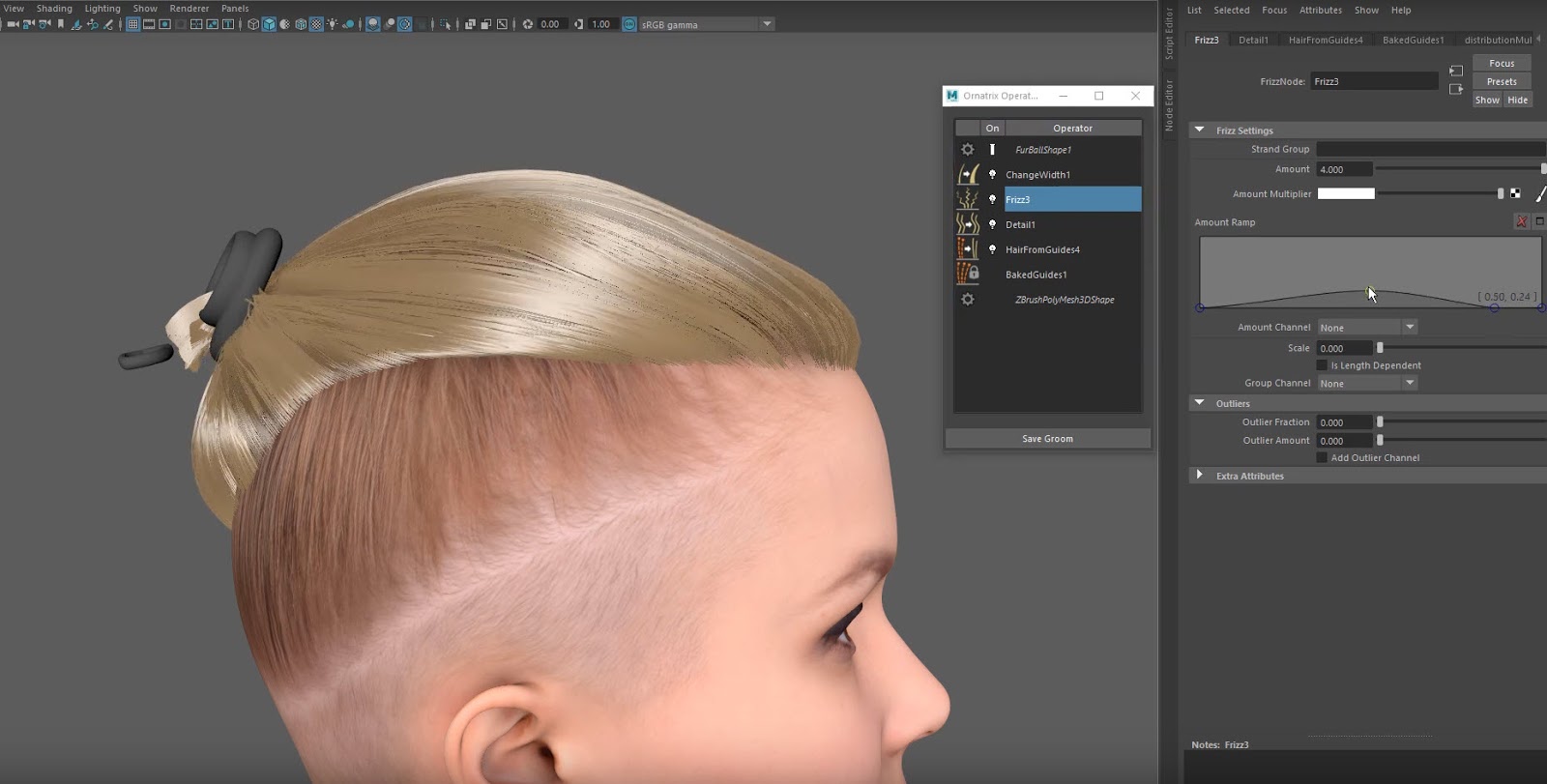Switch to the HairFromGuides4 tab
The height and width of the screenshot is (784, 1547).
tap(1325, 40)
